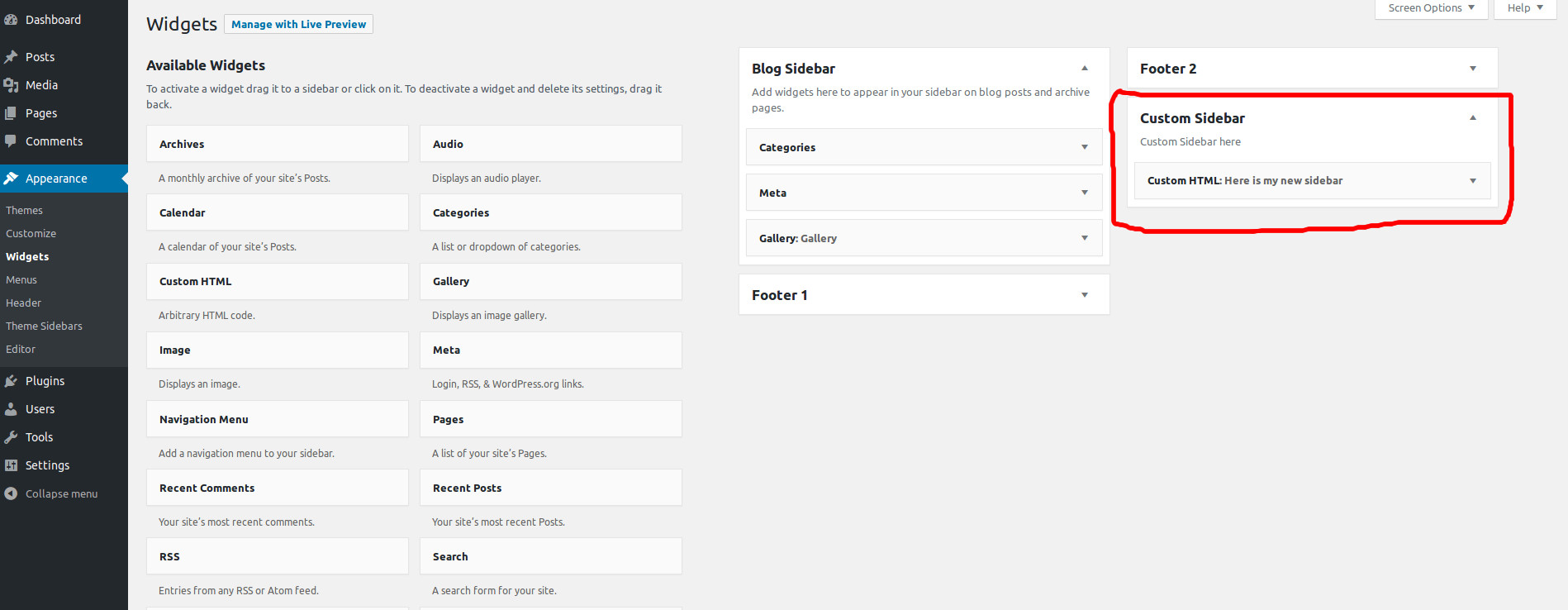The image size is (1568, 610).
Task: Open the Menus page under Appearance
Action: (x=21, y=279)
